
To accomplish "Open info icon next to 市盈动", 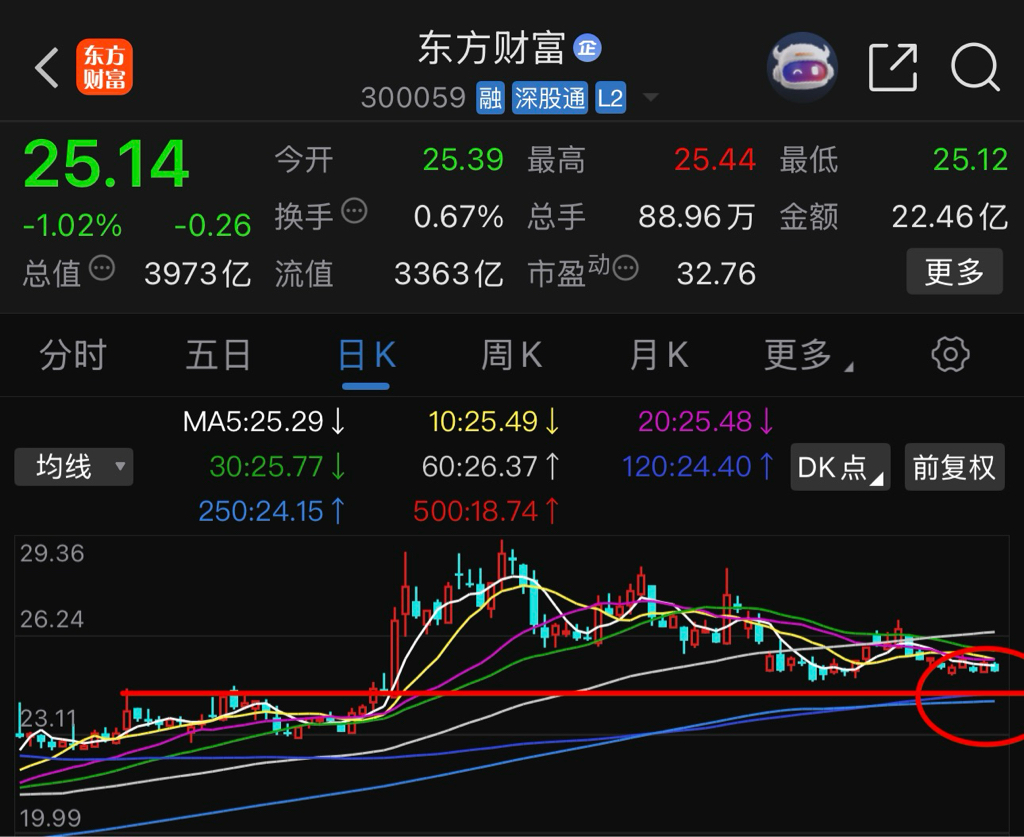I will (626, 268).
